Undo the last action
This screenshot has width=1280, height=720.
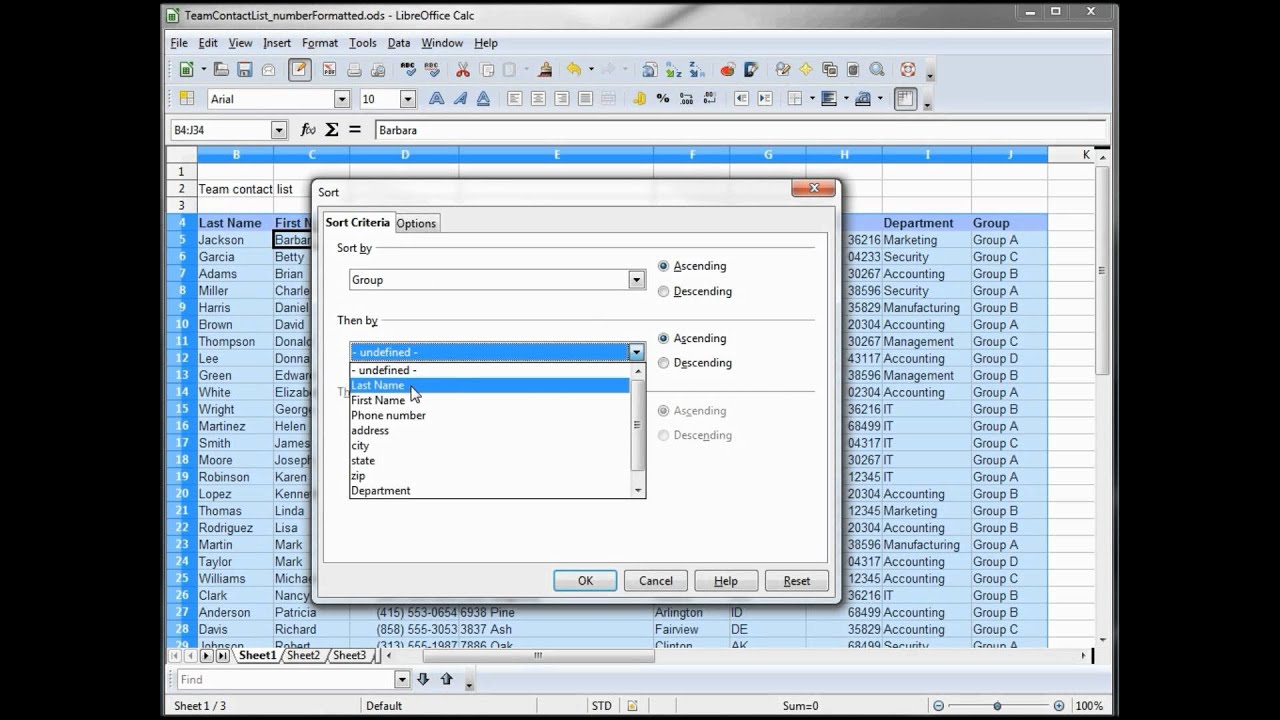coord(573,69)
